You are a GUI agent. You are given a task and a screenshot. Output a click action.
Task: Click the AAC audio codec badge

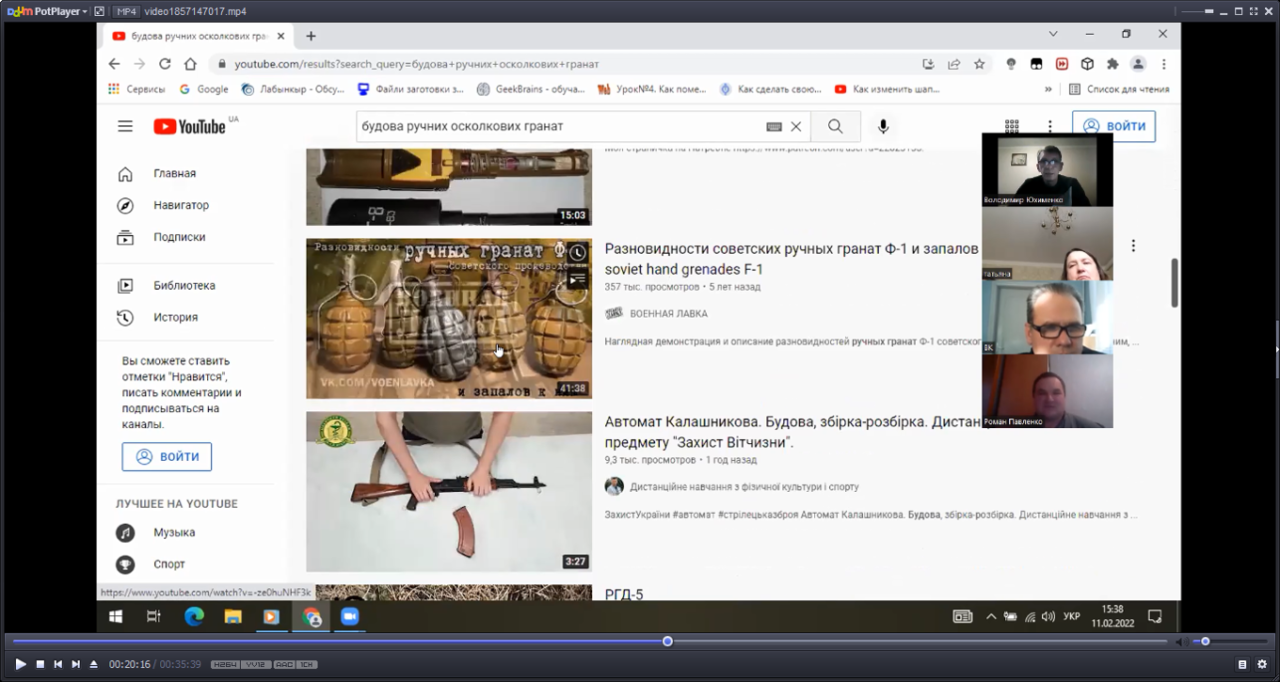[284, 664]
